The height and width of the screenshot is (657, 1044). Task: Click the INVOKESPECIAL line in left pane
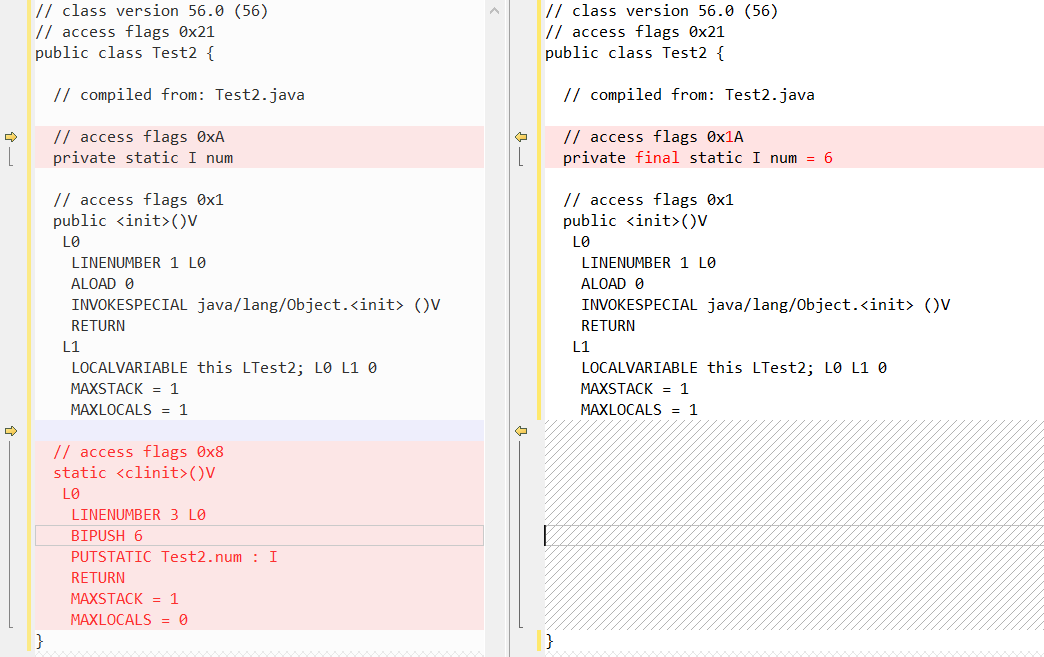[255, 305]
